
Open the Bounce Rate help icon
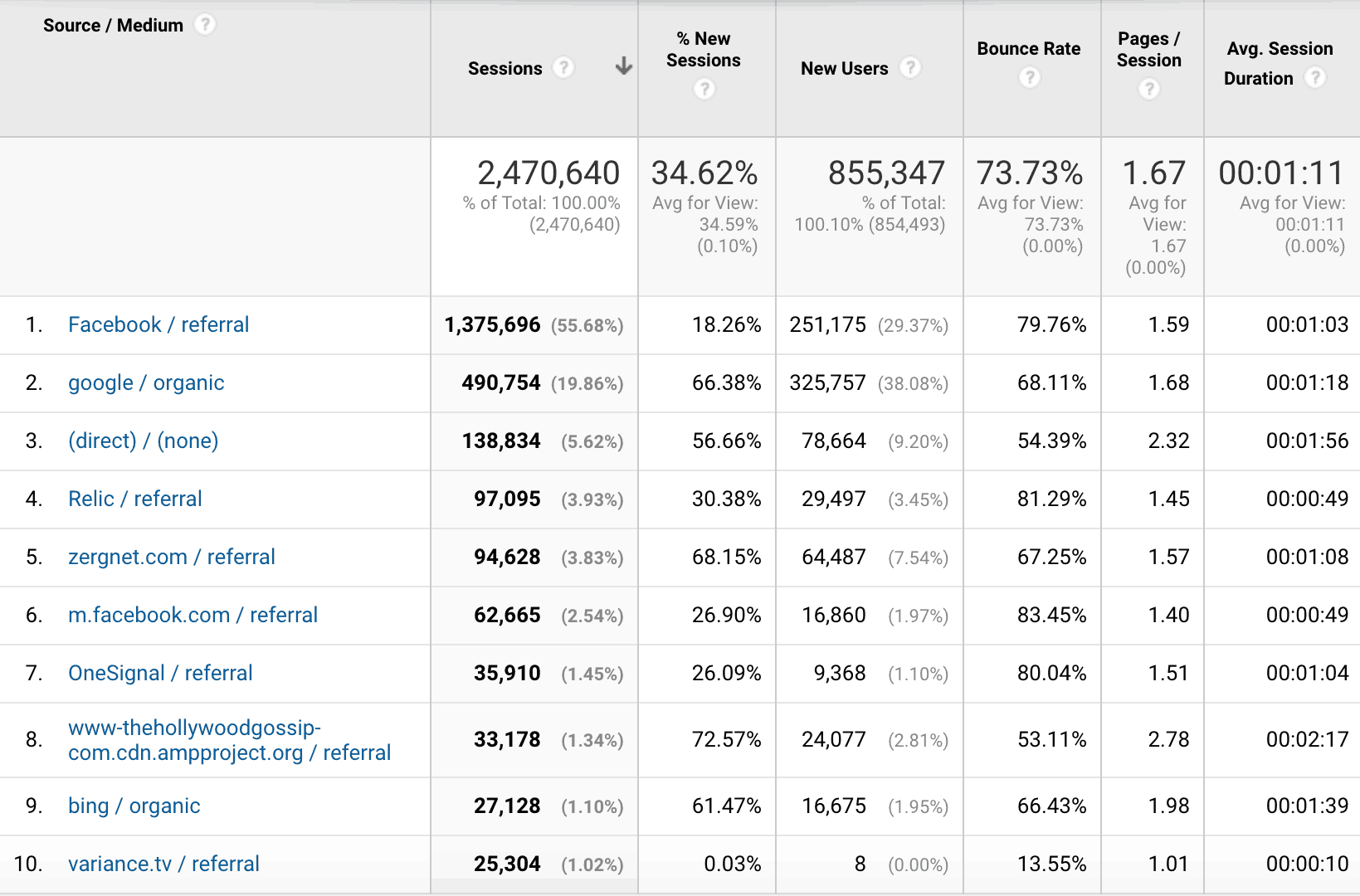tap(1029, 77)
